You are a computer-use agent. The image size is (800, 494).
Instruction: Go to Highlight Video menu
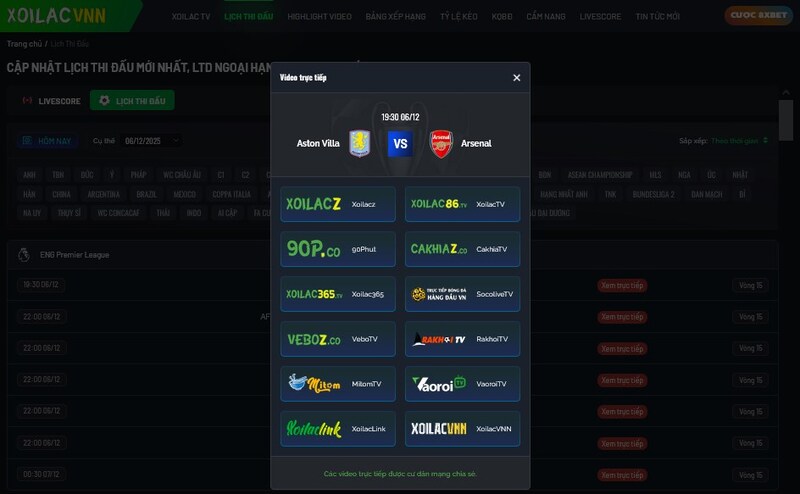pos(319,17)
